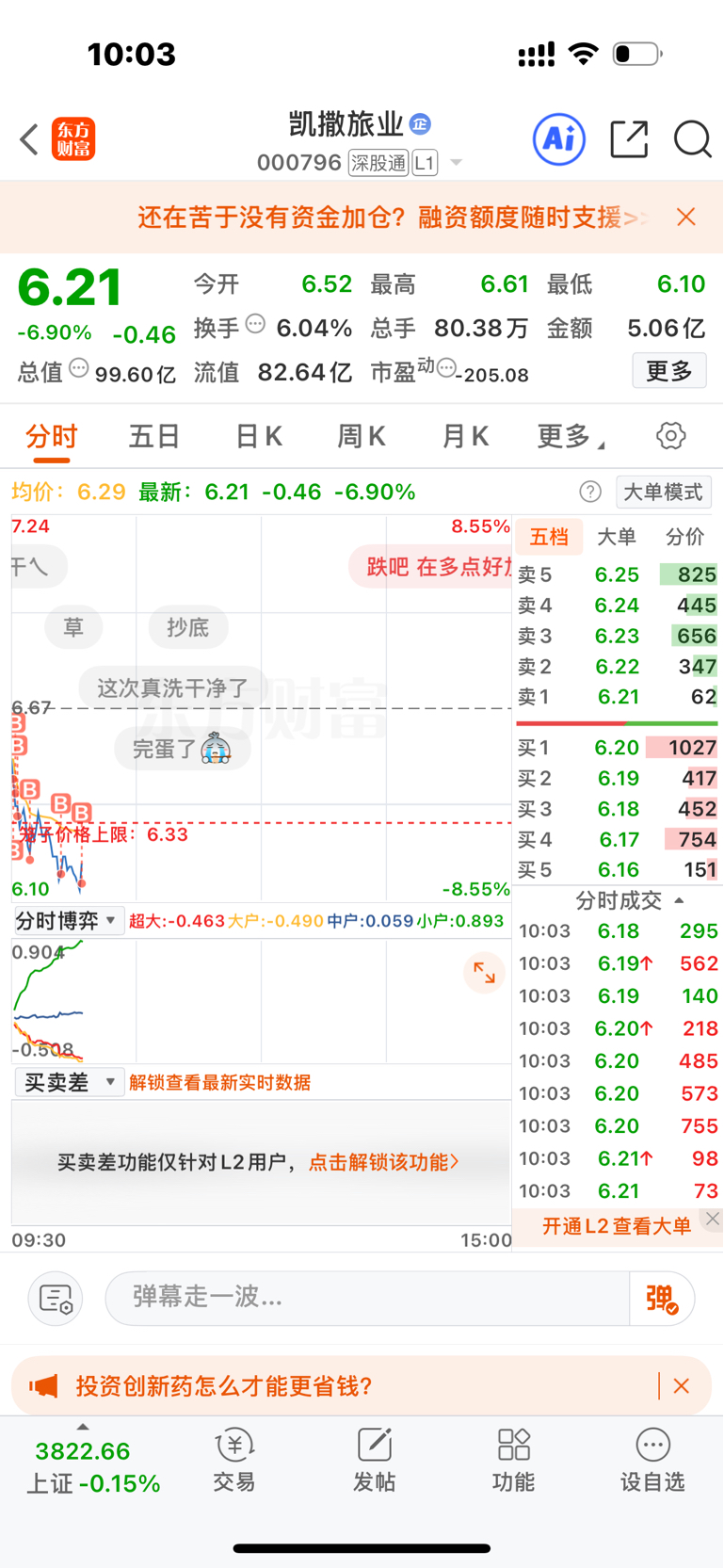This screenshot has height=1568, width=724.
Task: Open the 发帖 post icon
Action: 374,1461
